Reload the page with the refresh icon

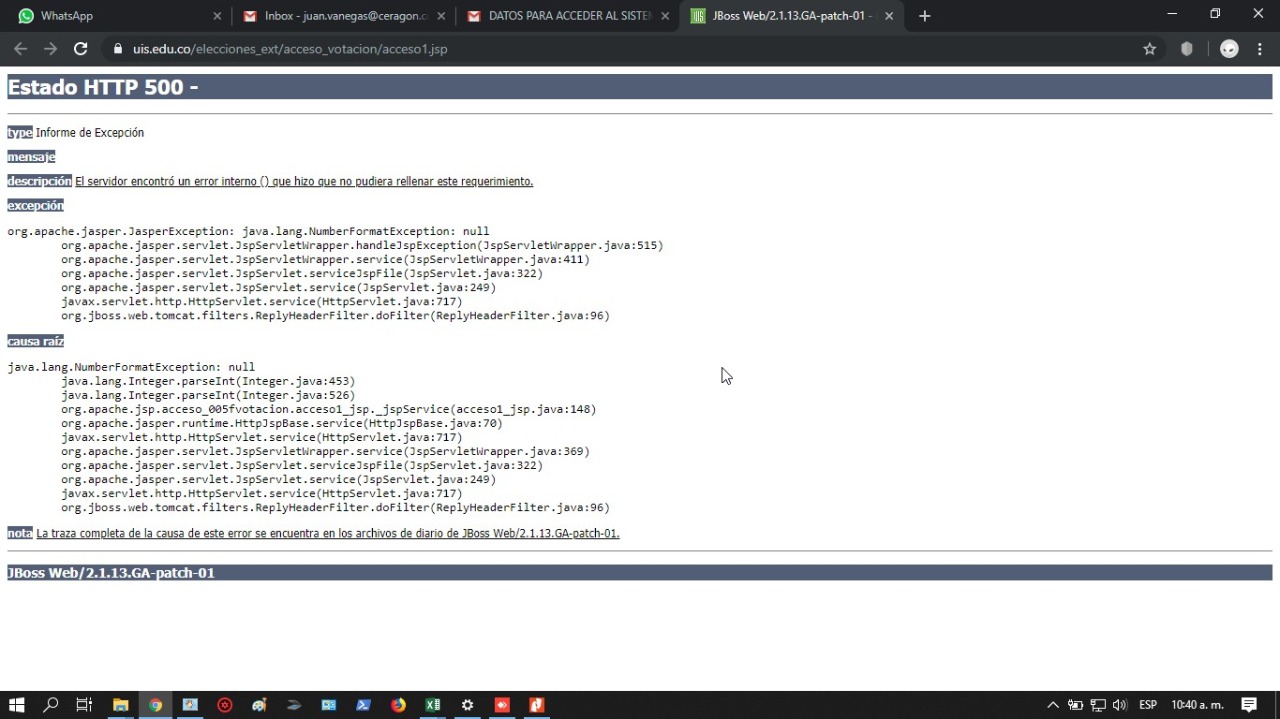[81, 49]
